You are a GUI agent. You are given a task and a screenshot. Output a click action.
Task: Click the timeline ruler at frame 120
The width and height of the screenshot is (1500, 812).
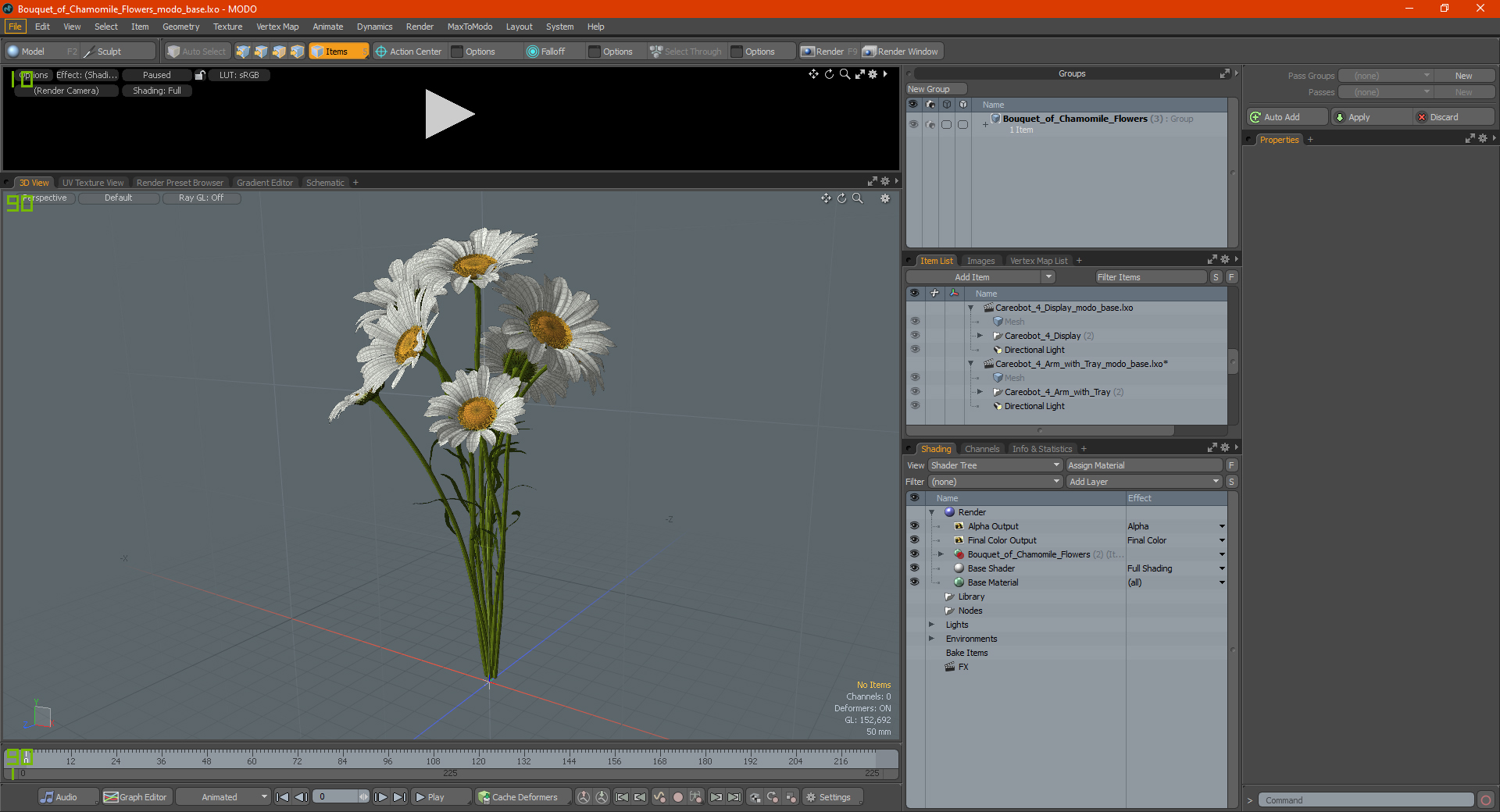pos(478,760)
